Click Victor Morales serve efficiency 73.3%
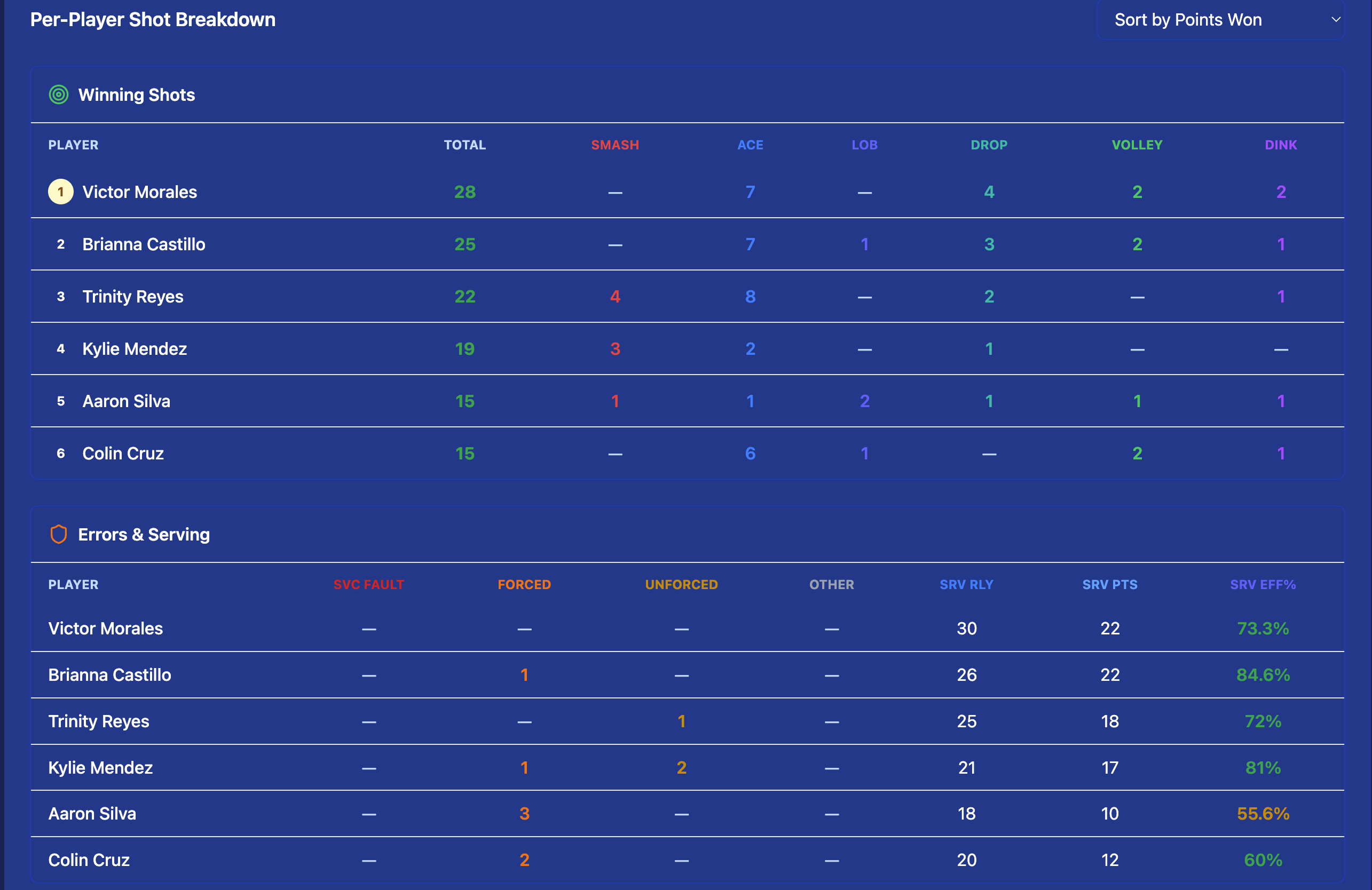The height and width of the screenshot is (890, 1372). (x=1263, y=629)
